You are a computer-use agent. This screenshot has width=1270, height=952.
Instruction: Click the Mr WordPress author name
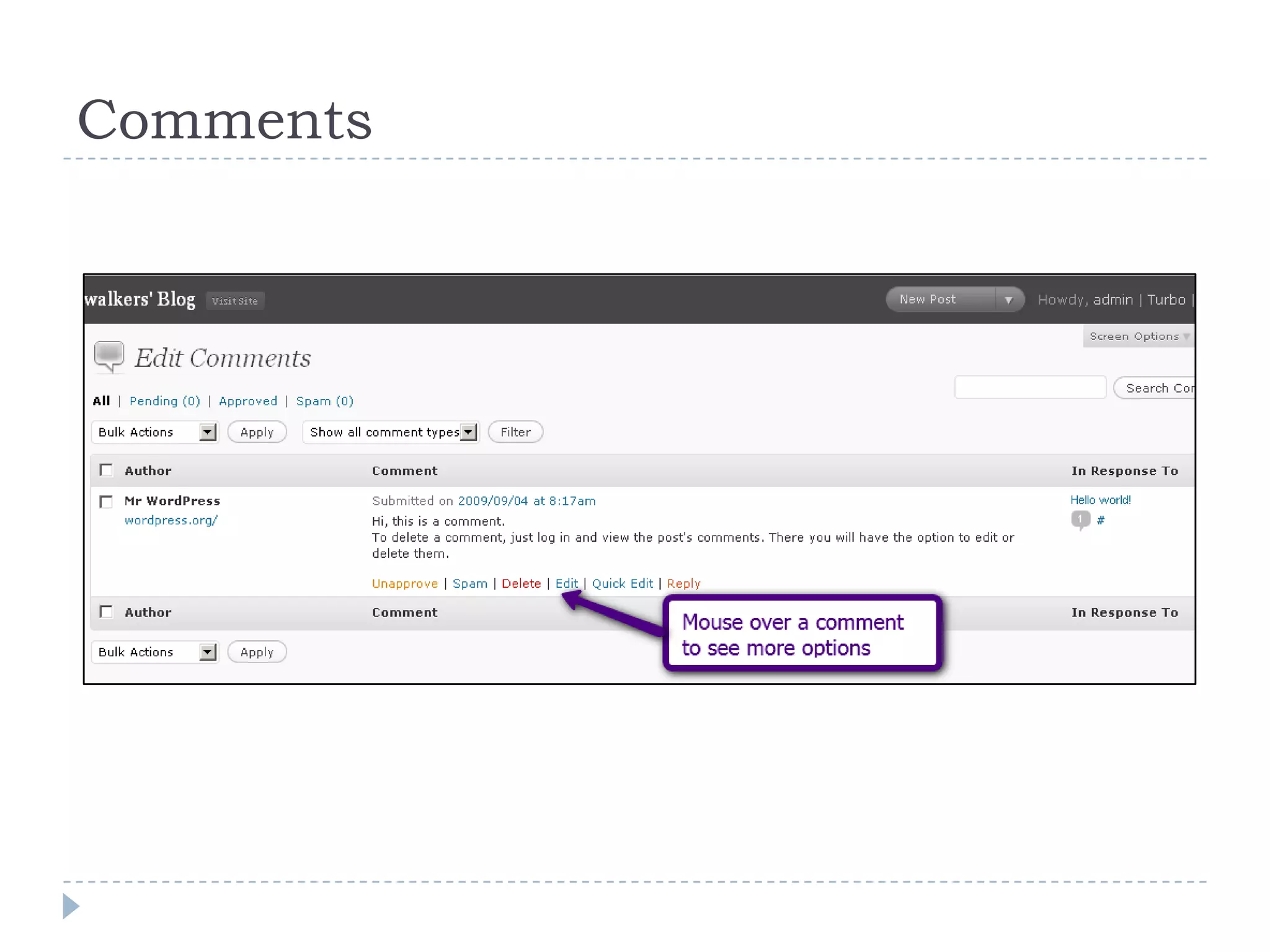pos(172,501)
